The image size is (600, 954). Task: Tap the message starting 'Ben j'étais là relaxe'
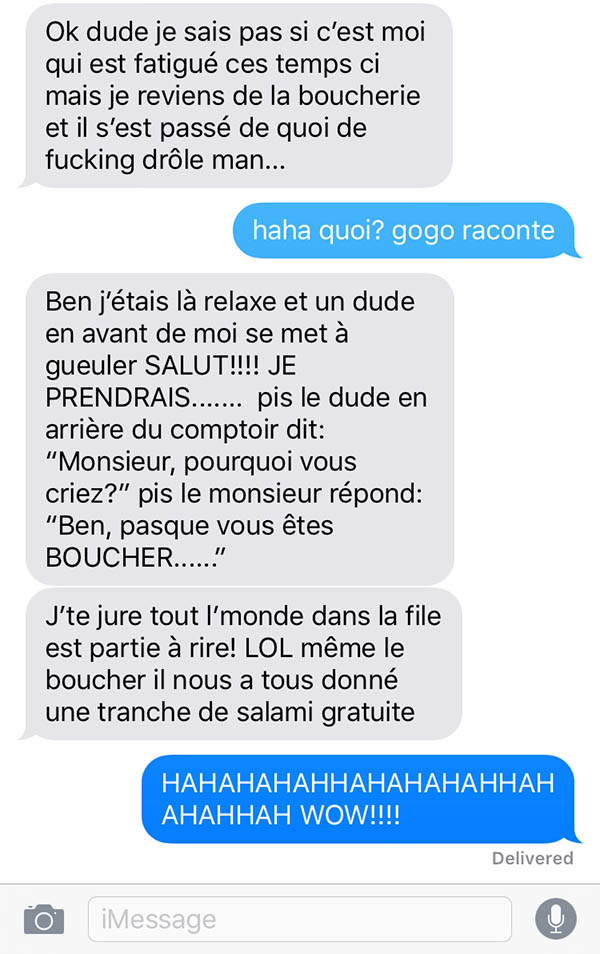[239, 429]
